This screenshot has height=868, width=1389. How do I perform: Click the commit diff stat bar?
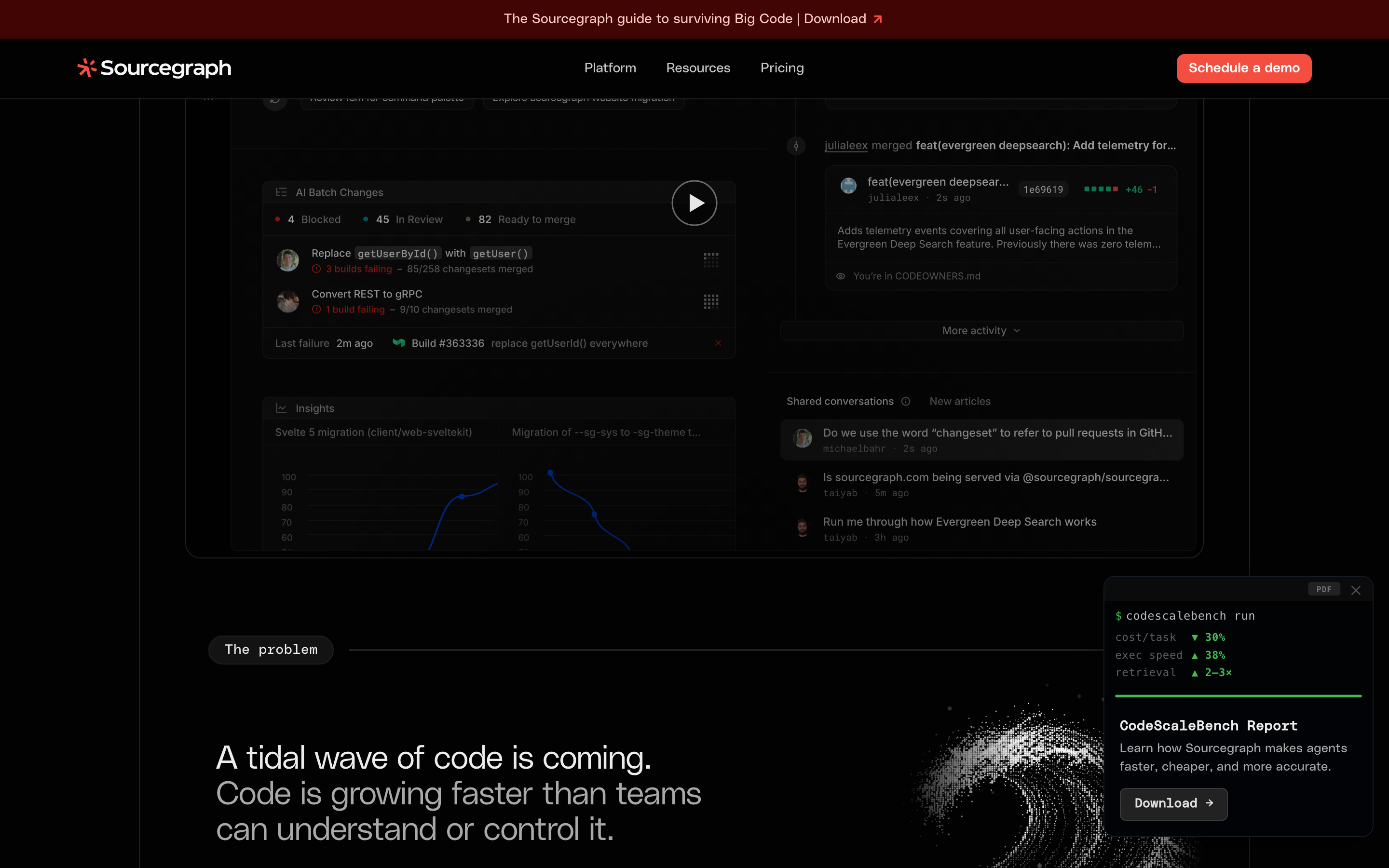click(1100, 189)
